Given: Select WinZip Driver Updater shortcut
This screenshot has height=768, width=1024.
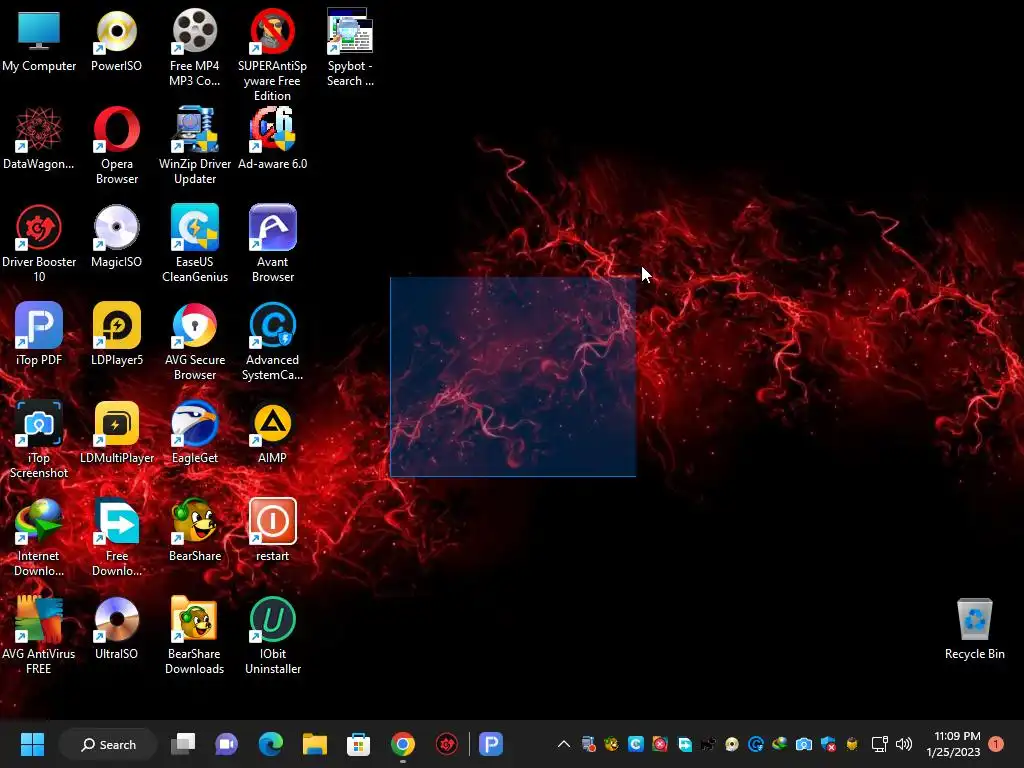Looking at the screenshot, I should tap(195, 146).
